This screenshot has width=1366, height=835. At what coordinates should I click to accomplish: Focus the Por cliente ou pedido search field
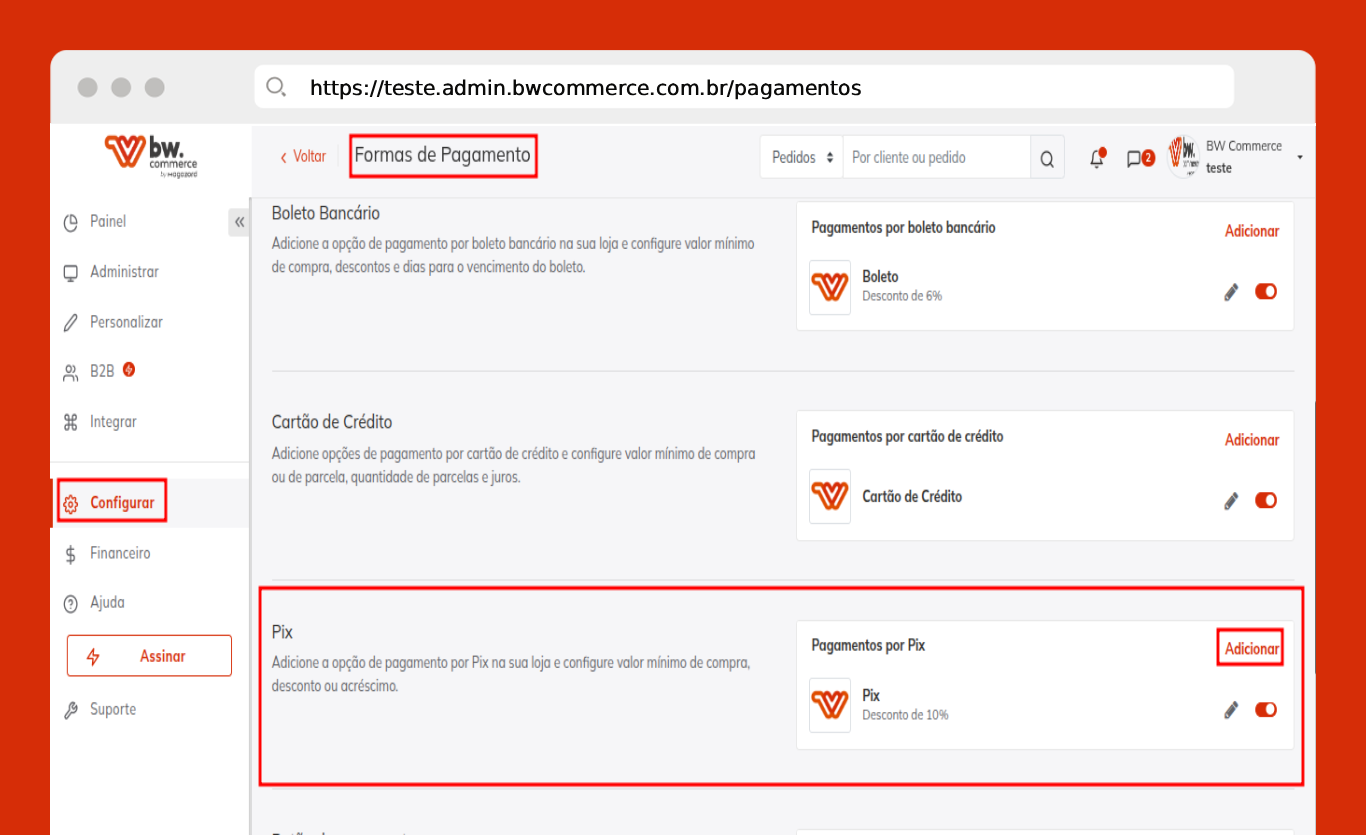[936, 158]
